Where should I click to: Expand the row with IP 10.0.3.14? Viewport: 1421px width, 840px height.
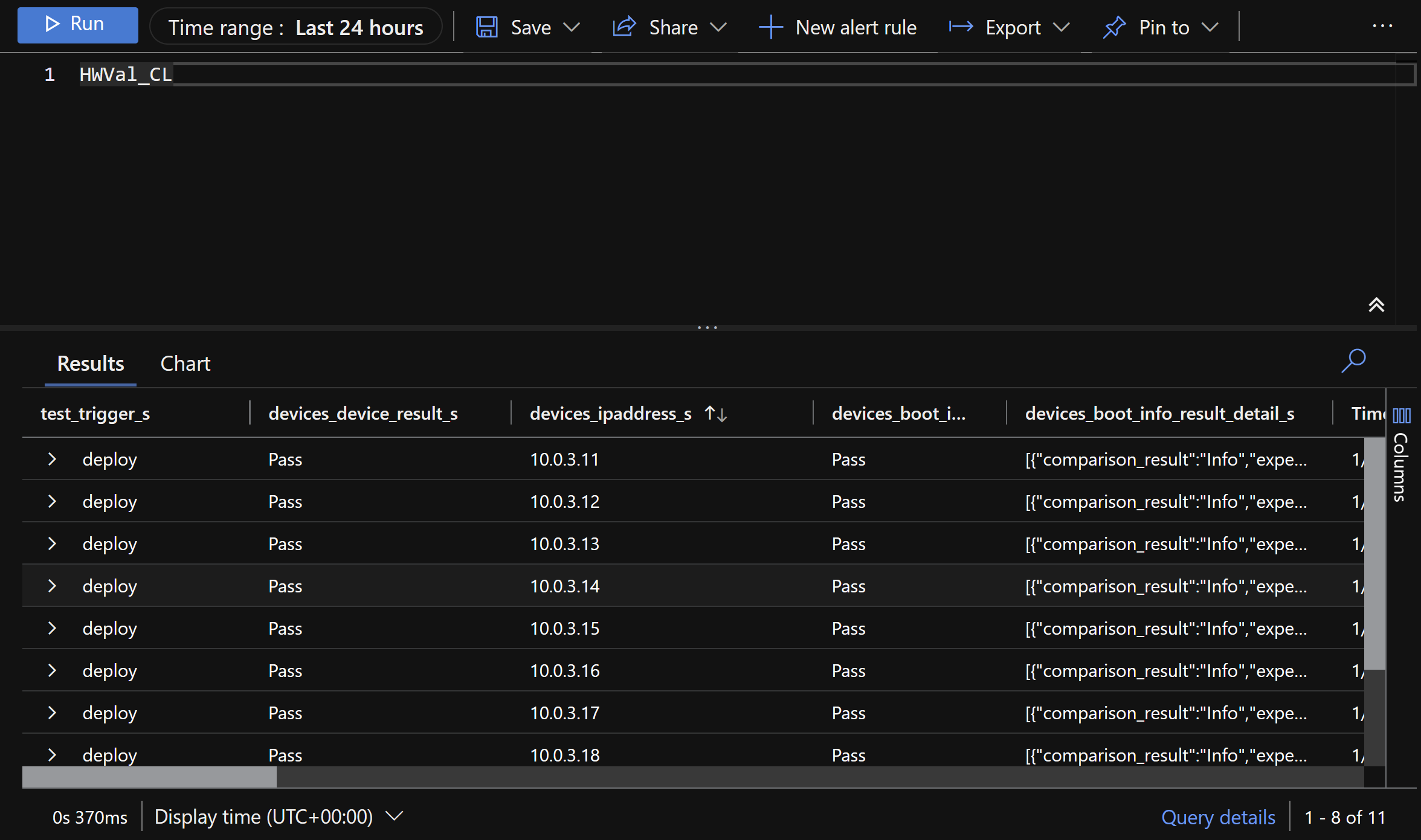(52, 586)
